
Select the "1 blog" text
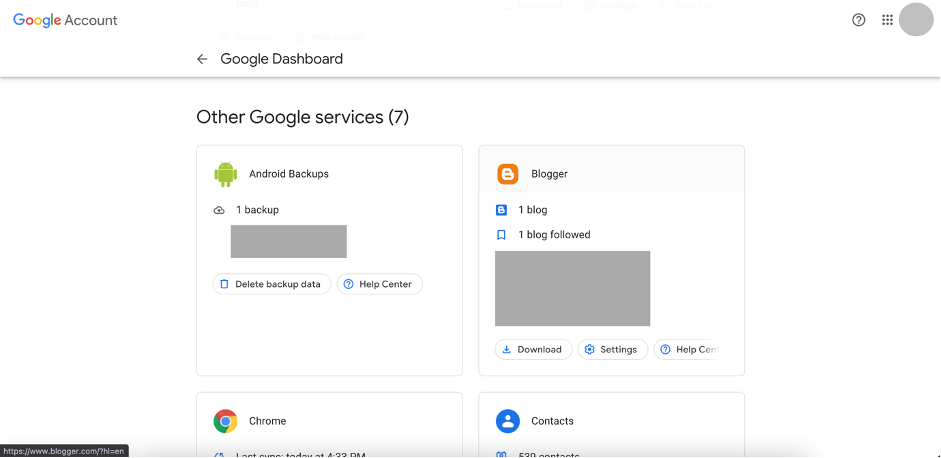click(533, 210)
